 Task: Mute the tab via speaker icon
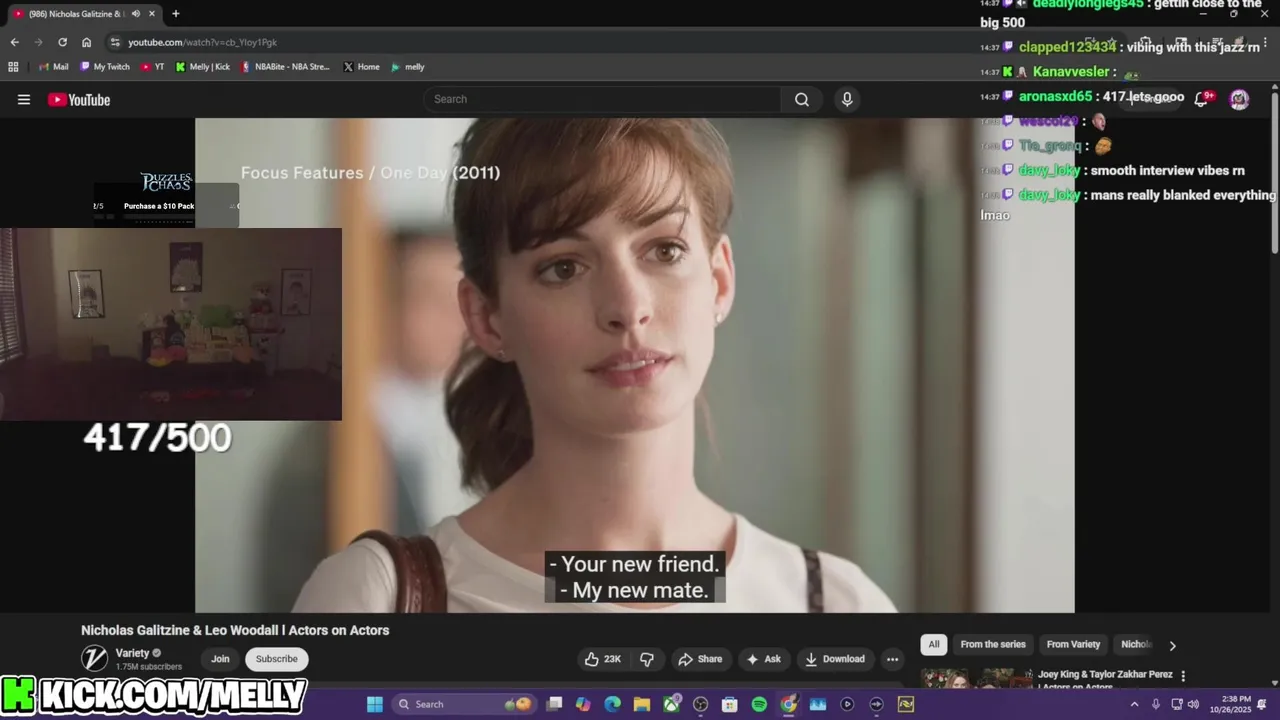coord(135,14)
